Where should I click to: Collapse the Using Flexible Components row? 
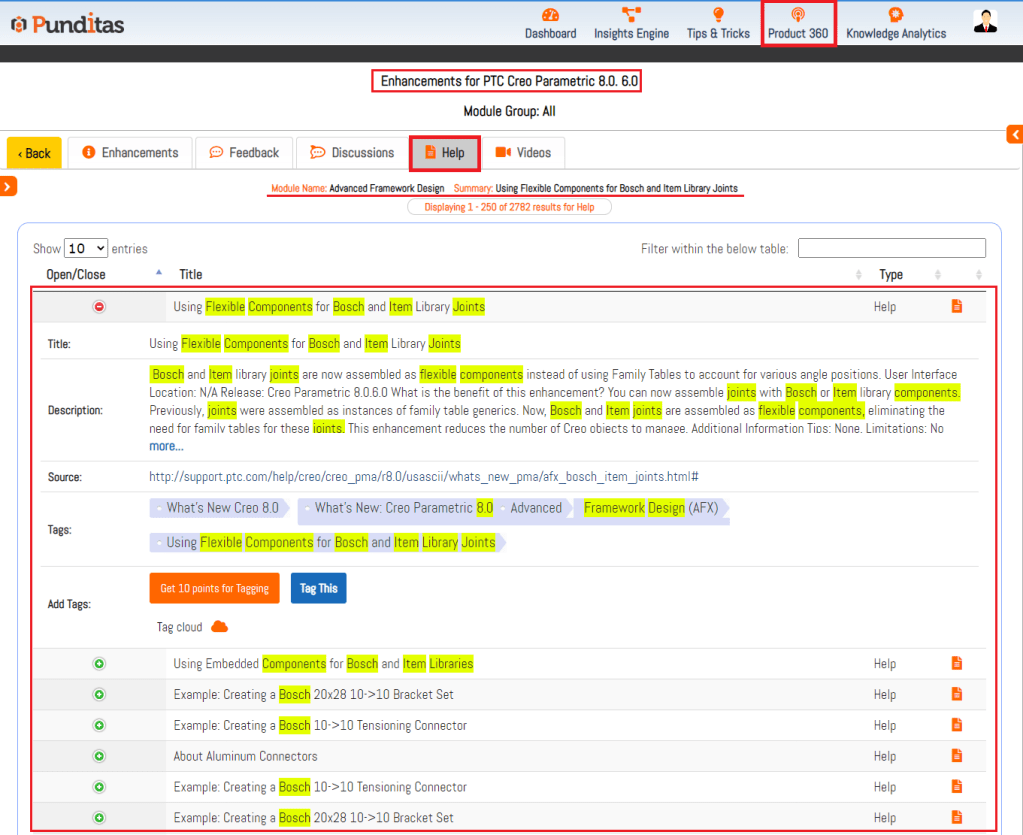tap(99, 307)
